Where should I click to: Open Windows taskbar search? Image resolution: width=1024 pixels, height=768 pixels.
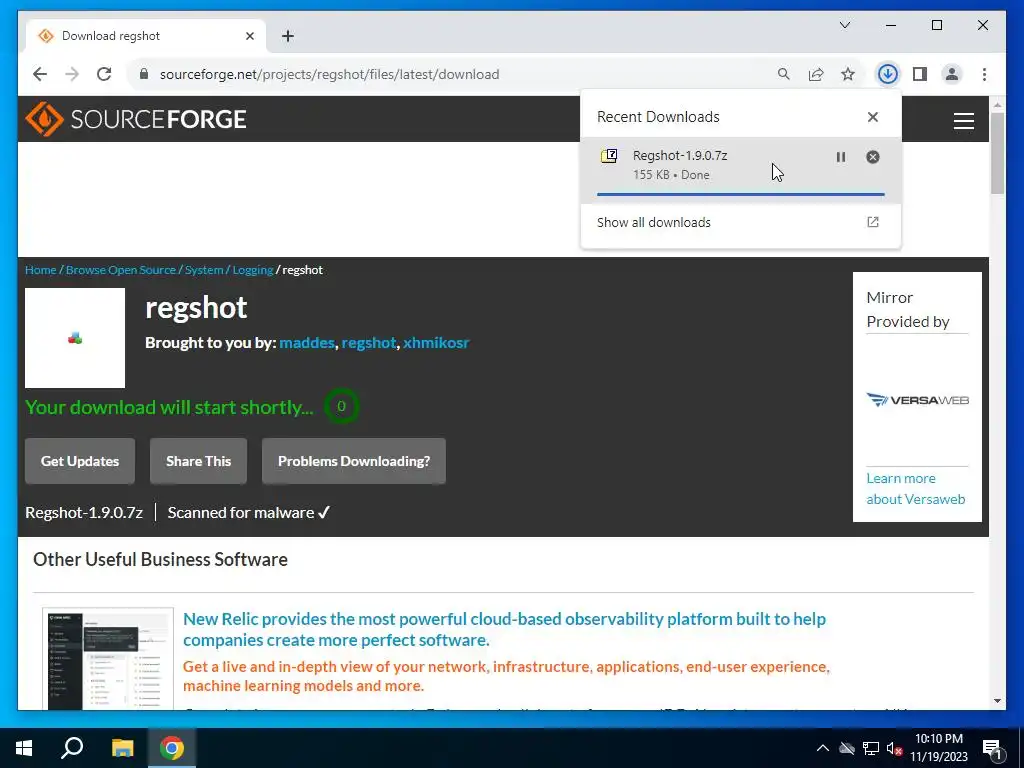[72, 748]
